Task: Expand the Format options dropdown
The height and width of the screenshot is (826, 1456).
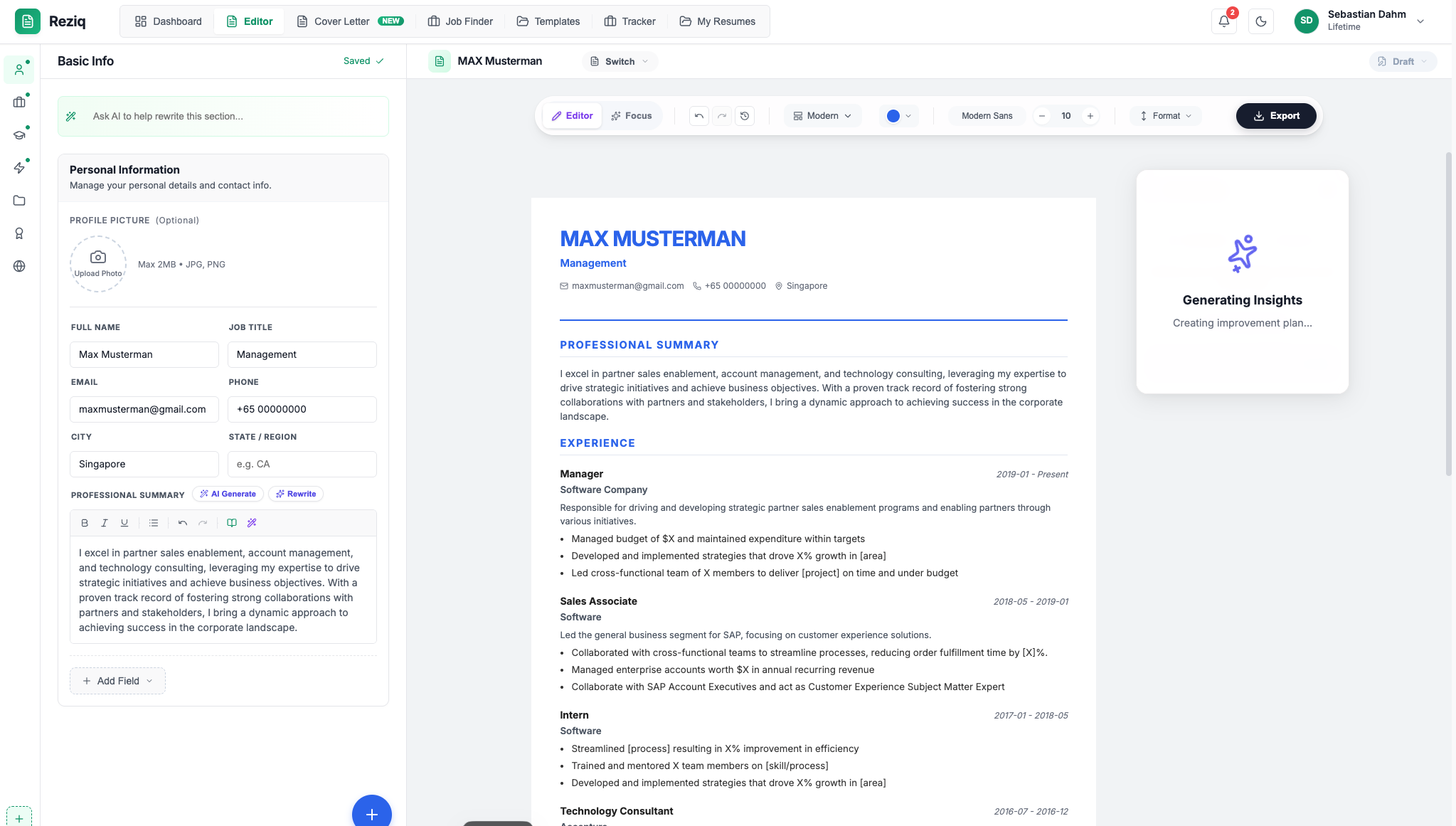Action: pos(1164,115)
